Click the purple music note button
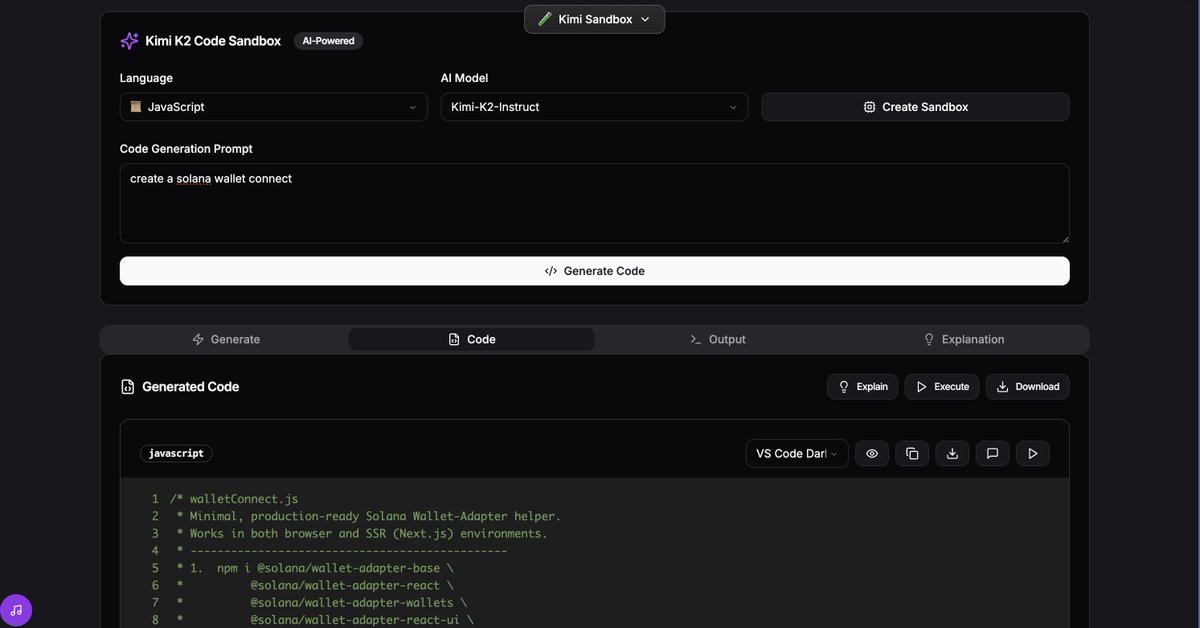 click(x=17, y=609)
